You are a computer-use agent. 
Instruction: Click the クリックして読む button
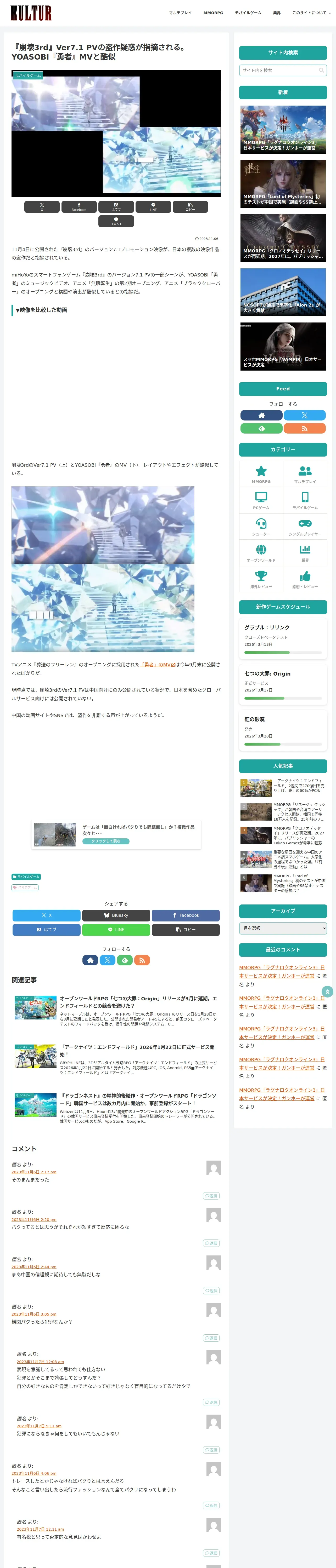(106, 841)
